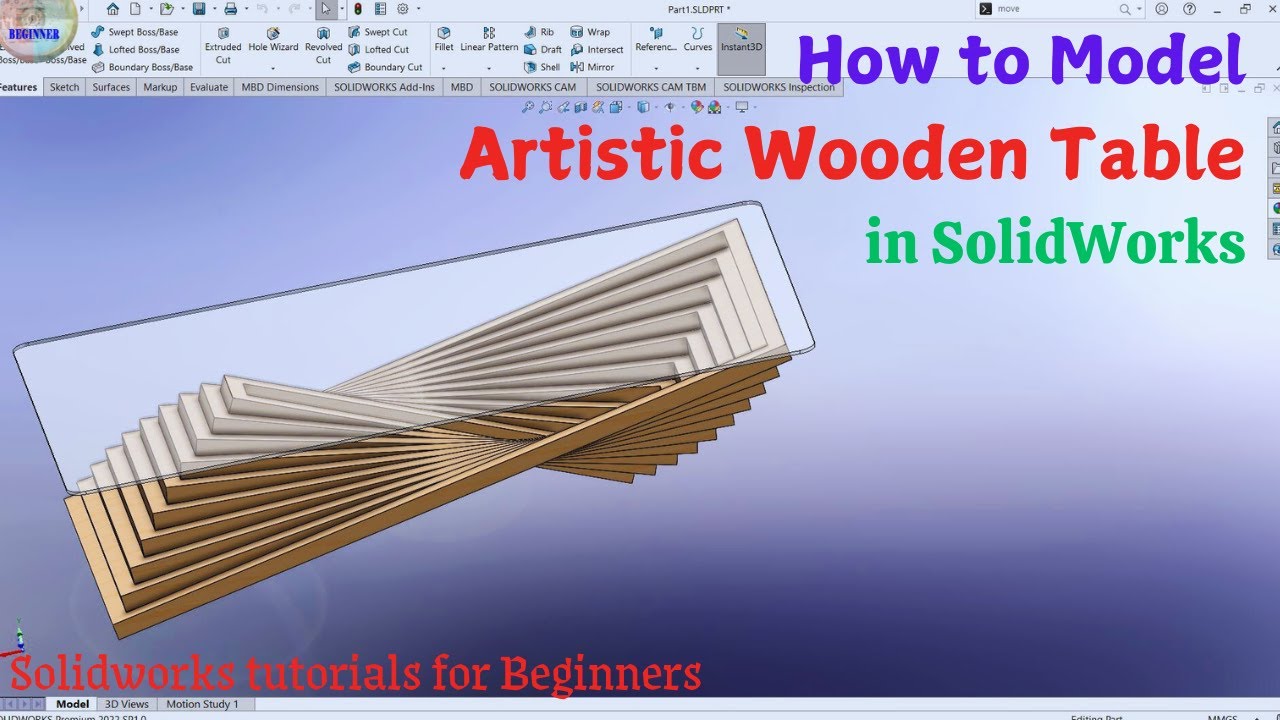This screenshot has width=1280, height=720.
Task: Open the MBD Dimensions tab
Action: coord(280,87)
